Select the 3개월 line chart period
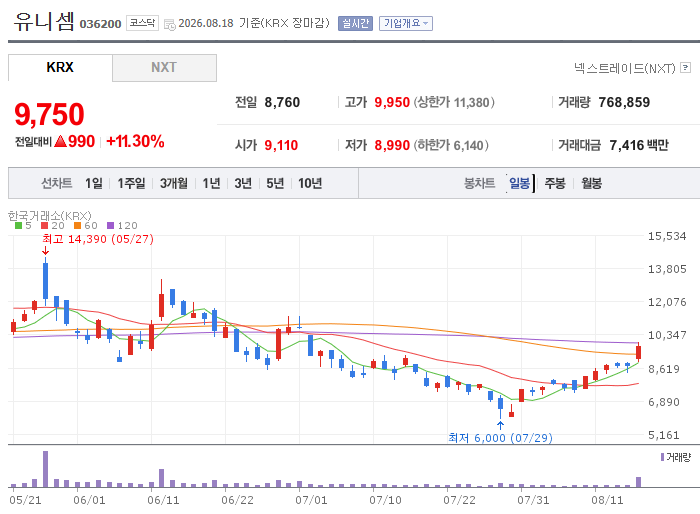Viewport: 700px width, 514px height. pos(174,183)
